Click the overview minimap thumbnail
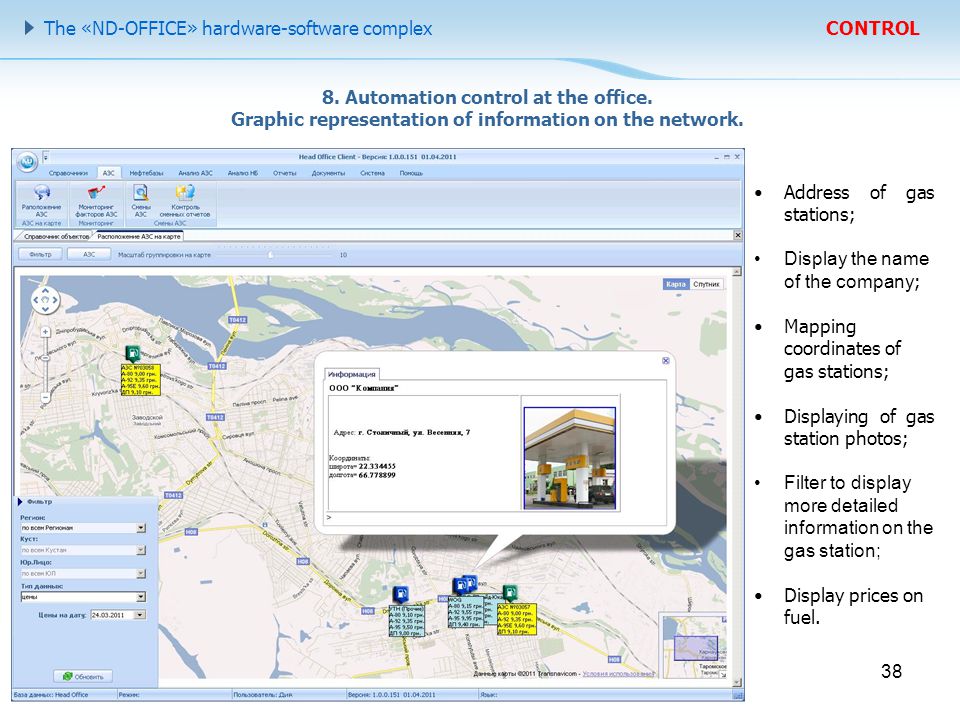The width and height of the screenshot is (960, 720). [692, 647]
